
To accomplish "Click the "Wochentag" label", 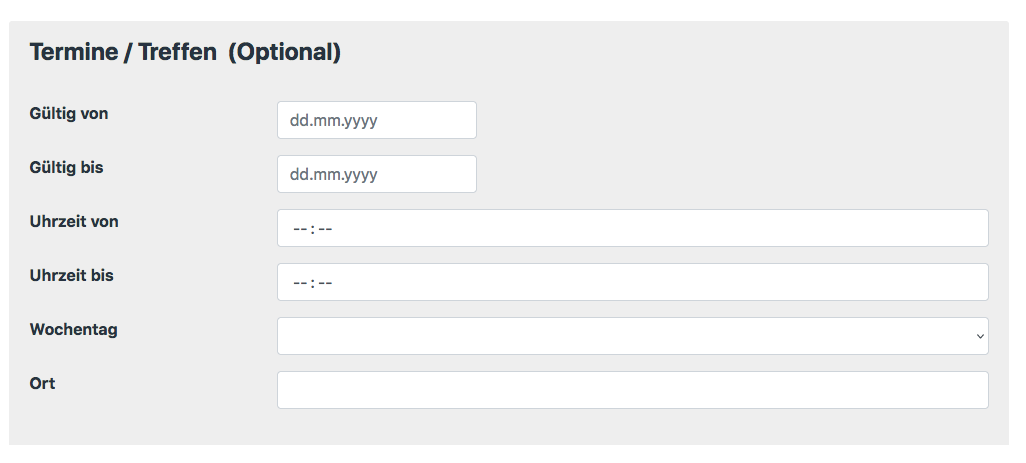I will tap(74, 330).
